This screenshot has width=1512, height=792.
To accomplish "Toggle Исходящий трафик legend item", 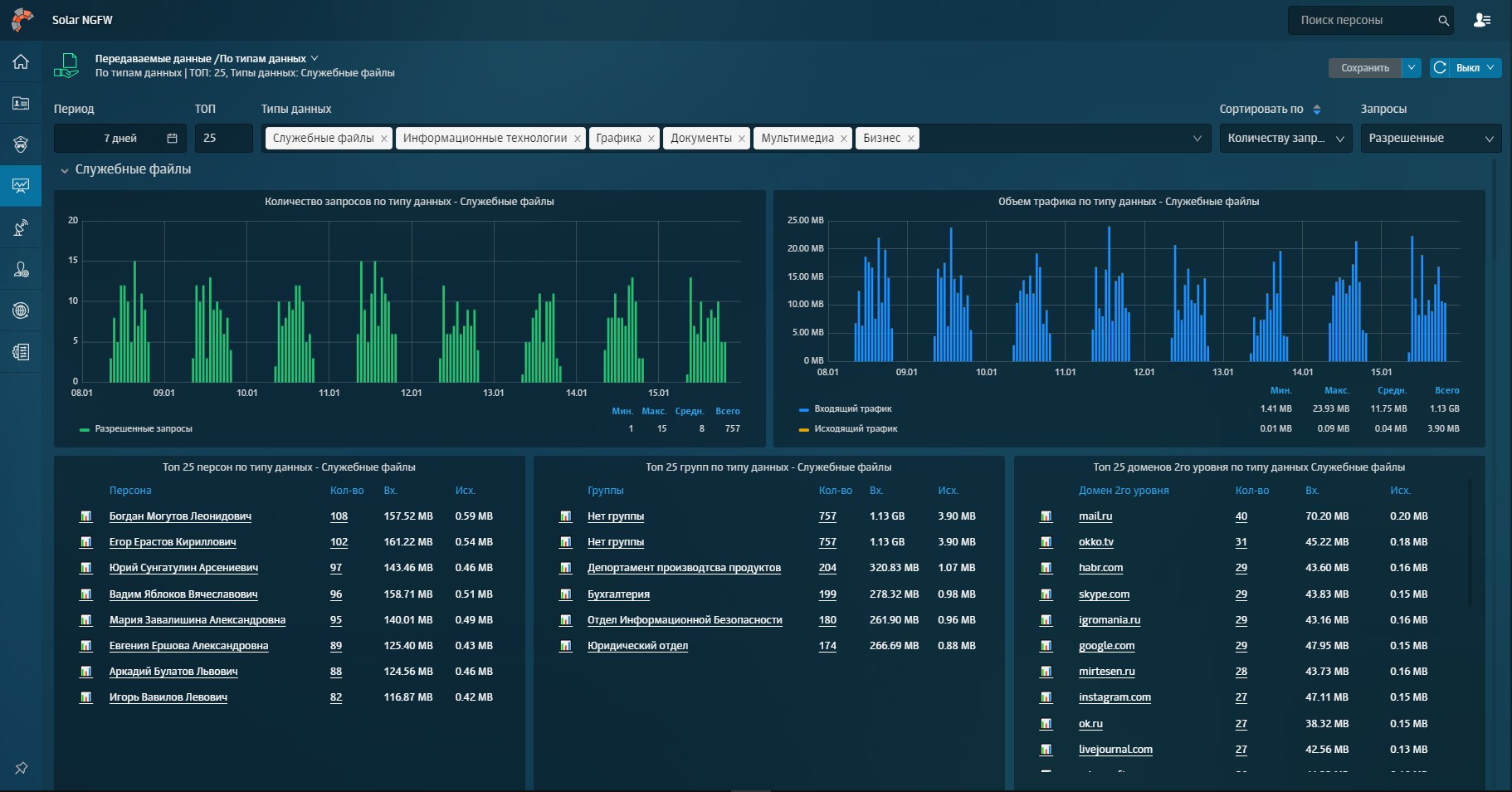I will (x=855, y=429).
